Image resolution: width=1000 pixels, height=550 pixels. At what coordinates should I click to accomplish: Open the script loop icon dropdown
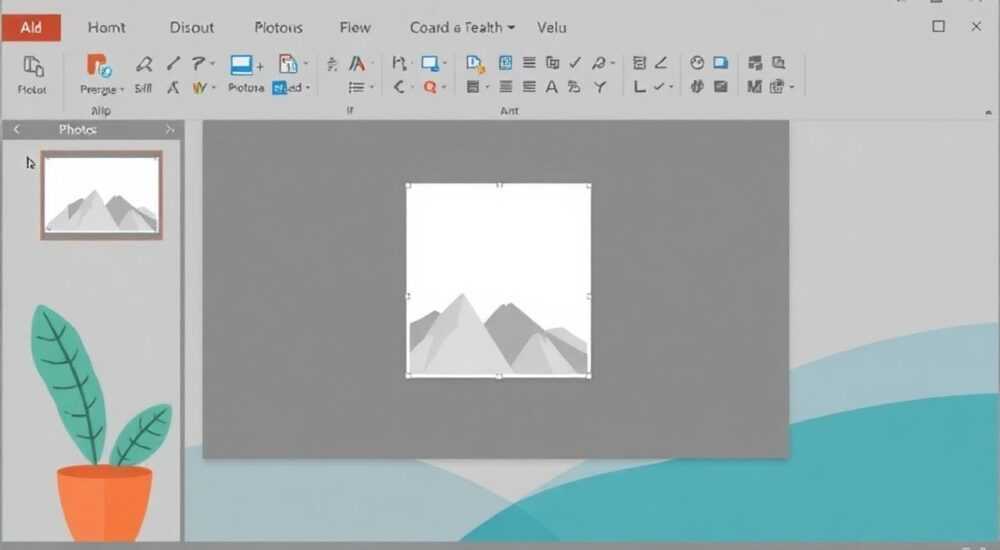(613, 63)
